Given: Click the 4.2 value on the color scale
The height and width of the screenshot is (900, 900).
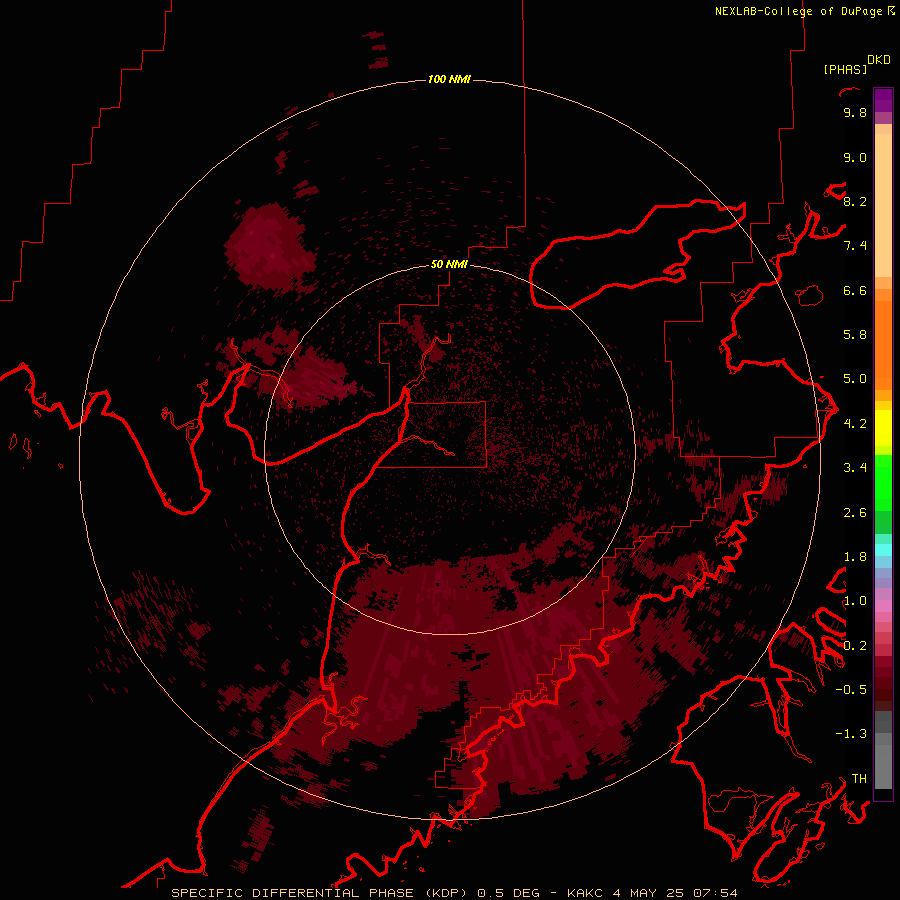Looking at the screenshot, I should click(855, 424).
